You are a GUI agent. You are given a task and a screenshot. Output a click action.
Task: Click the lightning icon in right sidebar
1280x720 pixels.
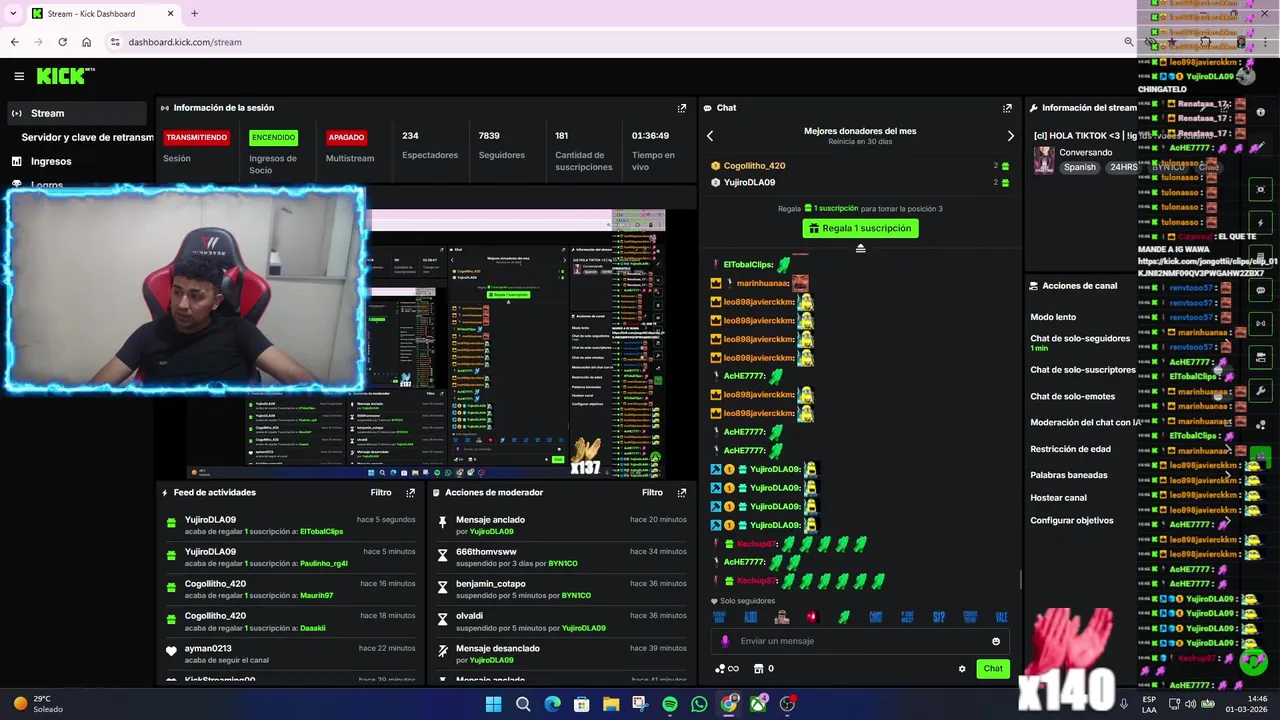[1261, 223]
